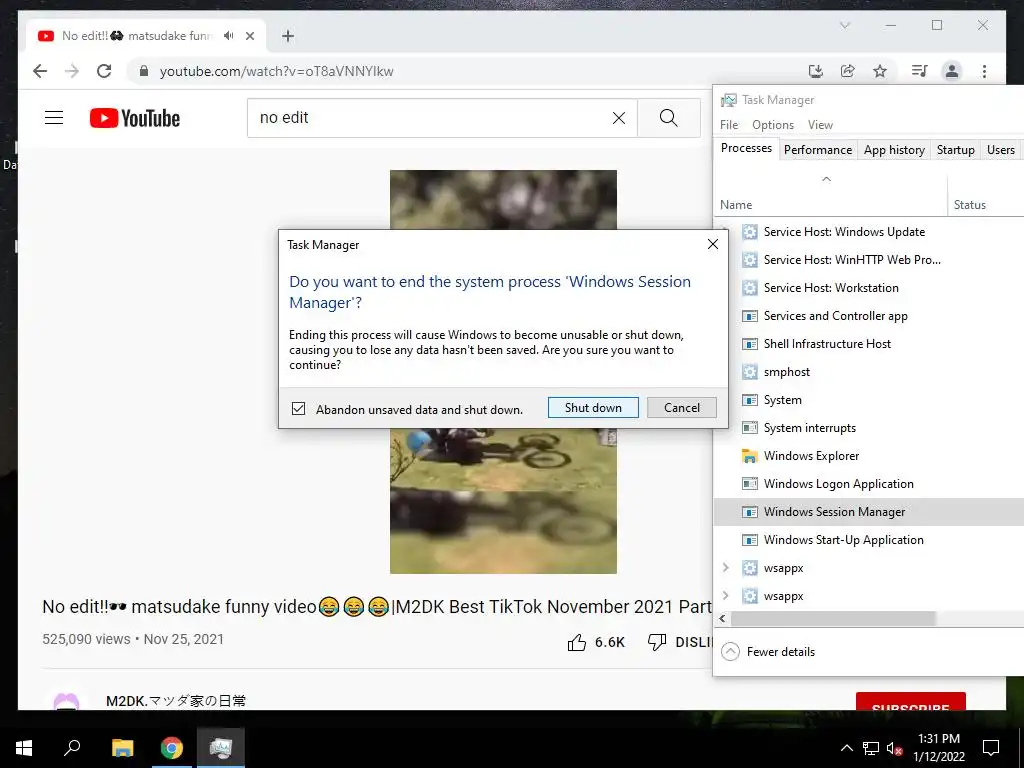Screen dimensions: 1024x768
Task: Tick 'Abandon unsaved data and shut down' checkbox
Action: [x=298, y=409]
